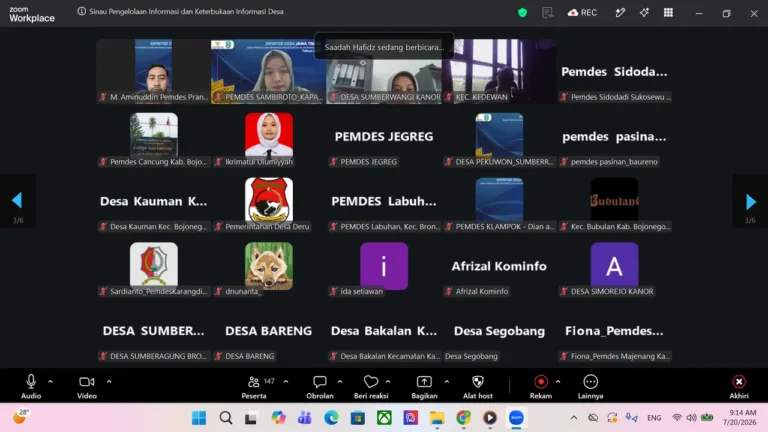Expand the Video options arrow
768x432 pixels.
tap(109, 382)
